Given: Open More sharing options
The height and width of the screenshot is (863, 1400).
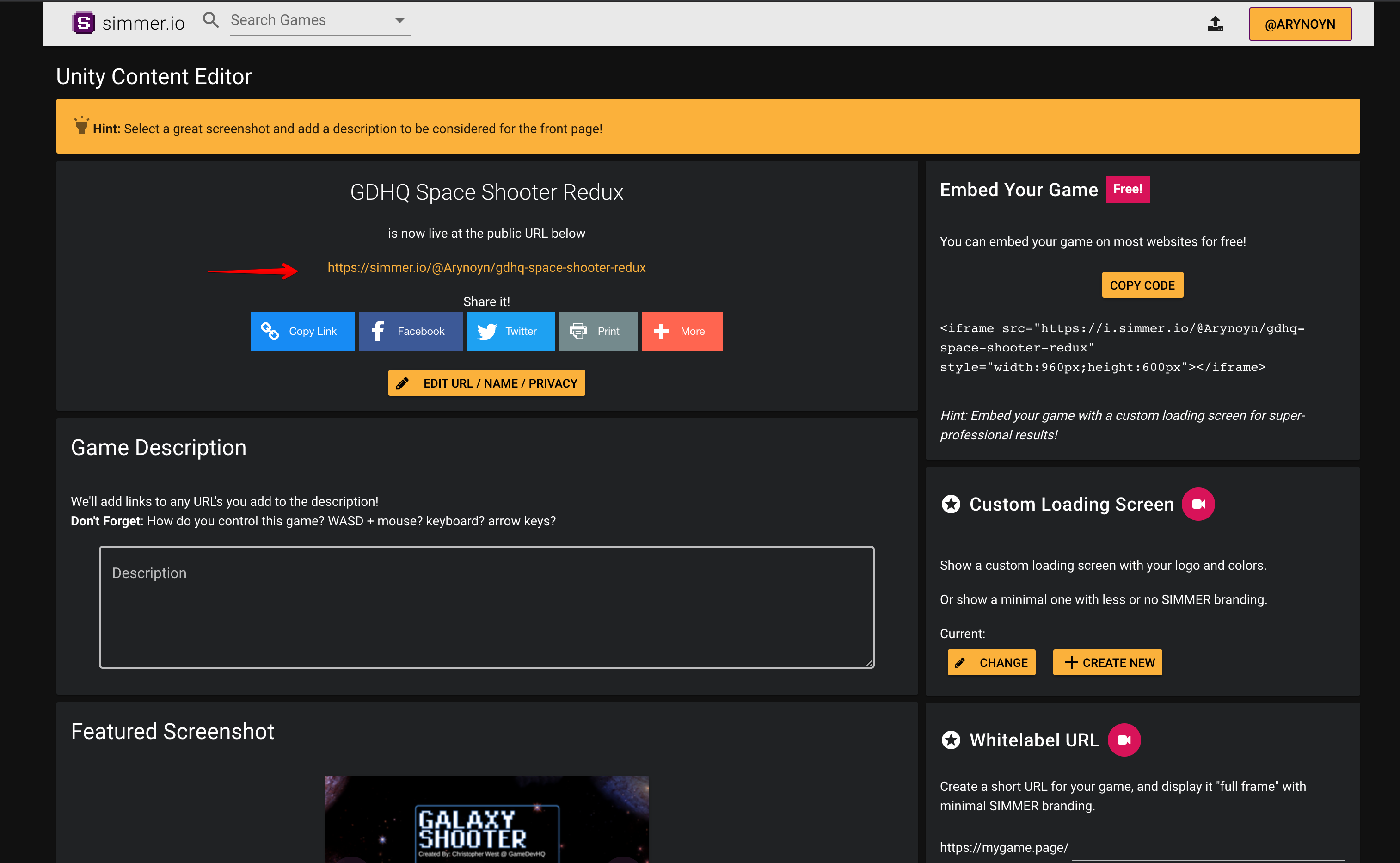Looking at the screenshot, I should [682, 331].
